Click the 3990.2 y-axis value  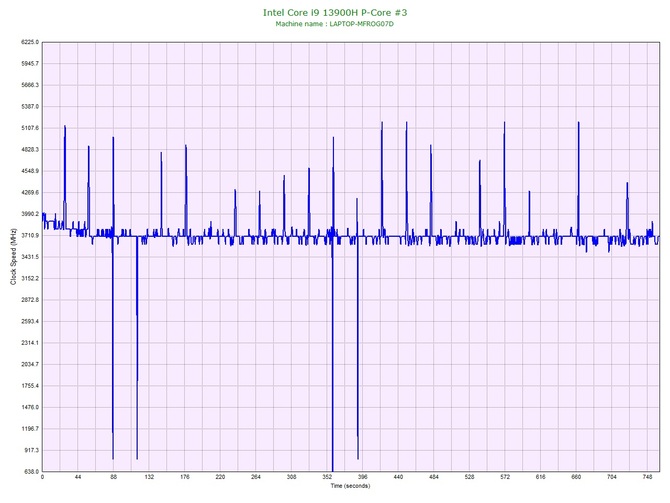[x=30, y=214]
